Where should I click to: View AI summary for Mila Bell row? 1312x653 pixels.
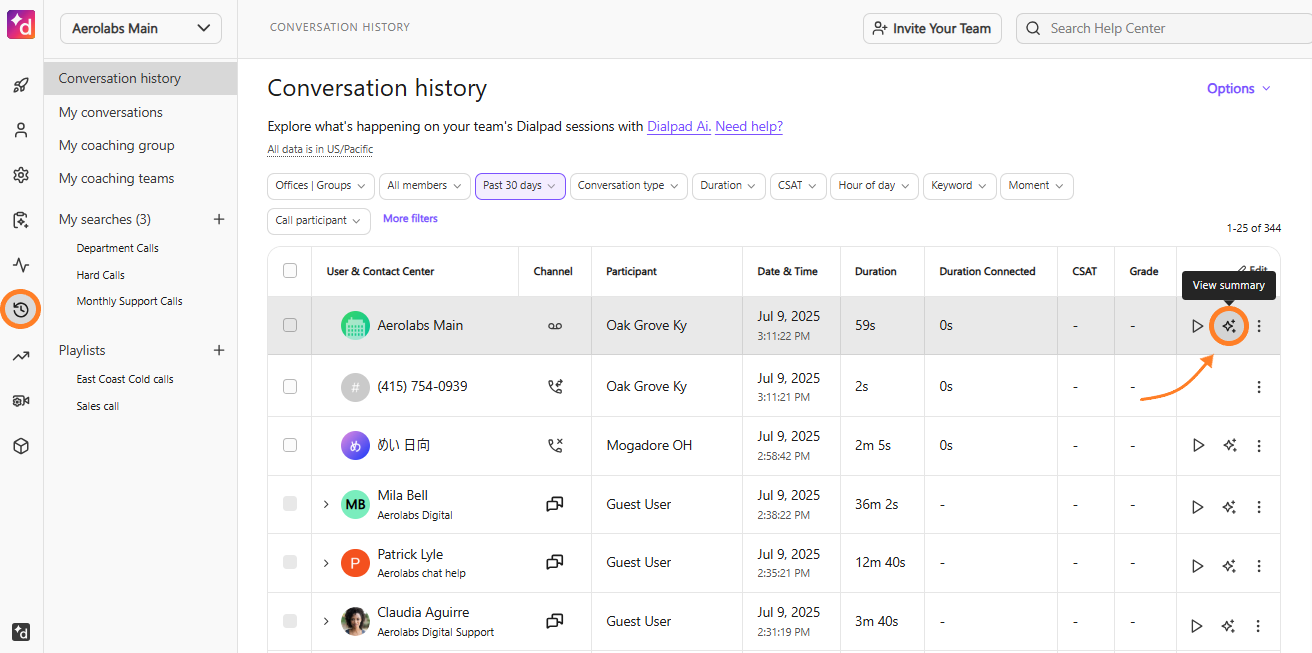coord(1229,507)
